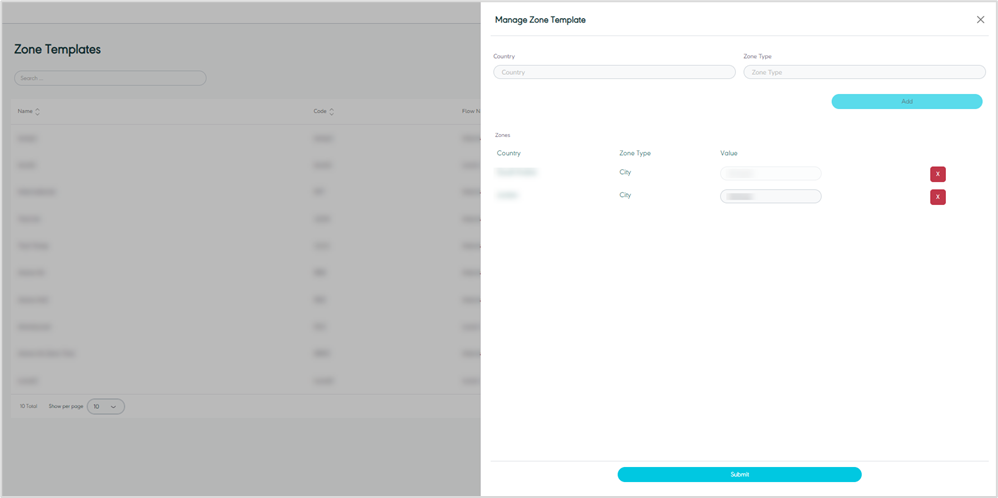
Task: Sort the table by Code column
Action: 331,111
